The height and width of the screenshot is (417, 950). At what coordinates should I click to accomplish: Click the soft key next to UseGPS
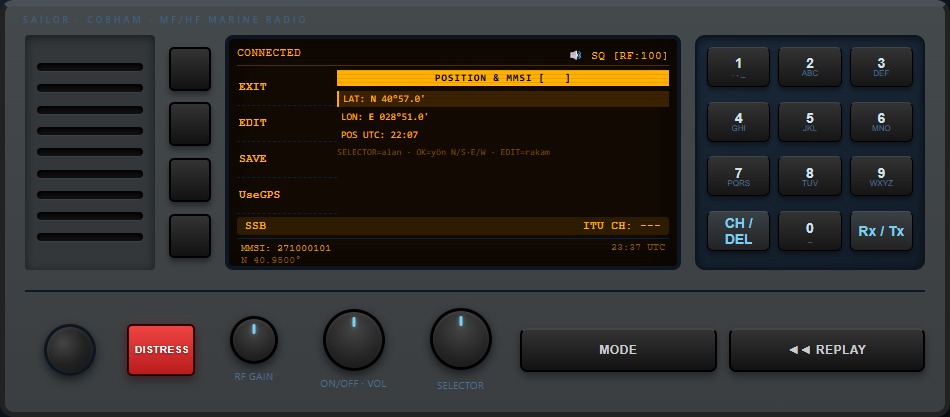pos(190,236)
